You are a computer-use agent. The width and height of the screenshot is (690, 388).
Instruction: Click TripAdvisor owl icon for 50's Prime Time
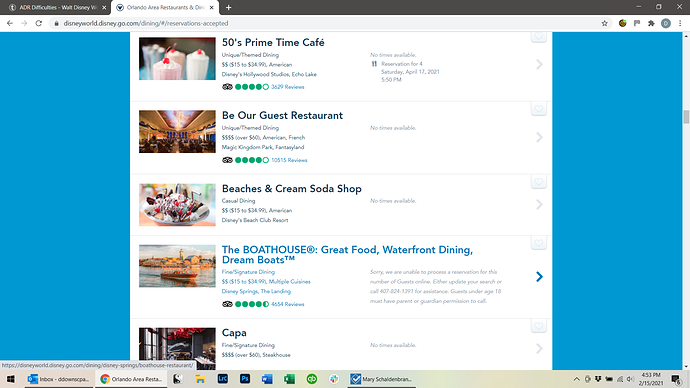pos(227,87)
